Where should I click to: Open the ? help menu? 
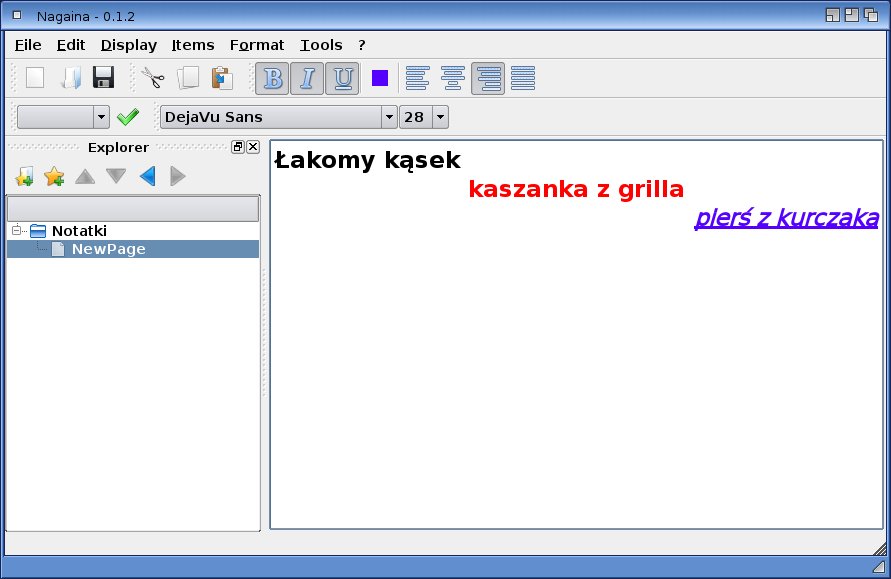[x=362, y=45]
